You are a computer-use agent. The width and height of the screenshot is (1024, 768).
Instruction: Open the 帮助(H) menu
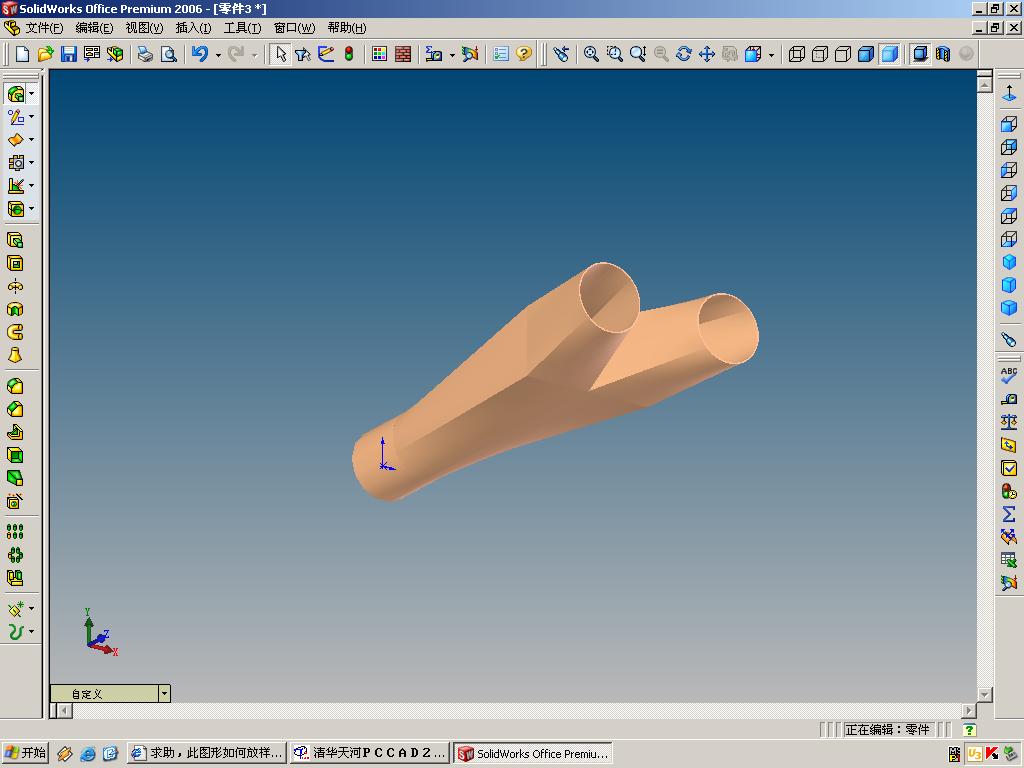click(347, 28)
